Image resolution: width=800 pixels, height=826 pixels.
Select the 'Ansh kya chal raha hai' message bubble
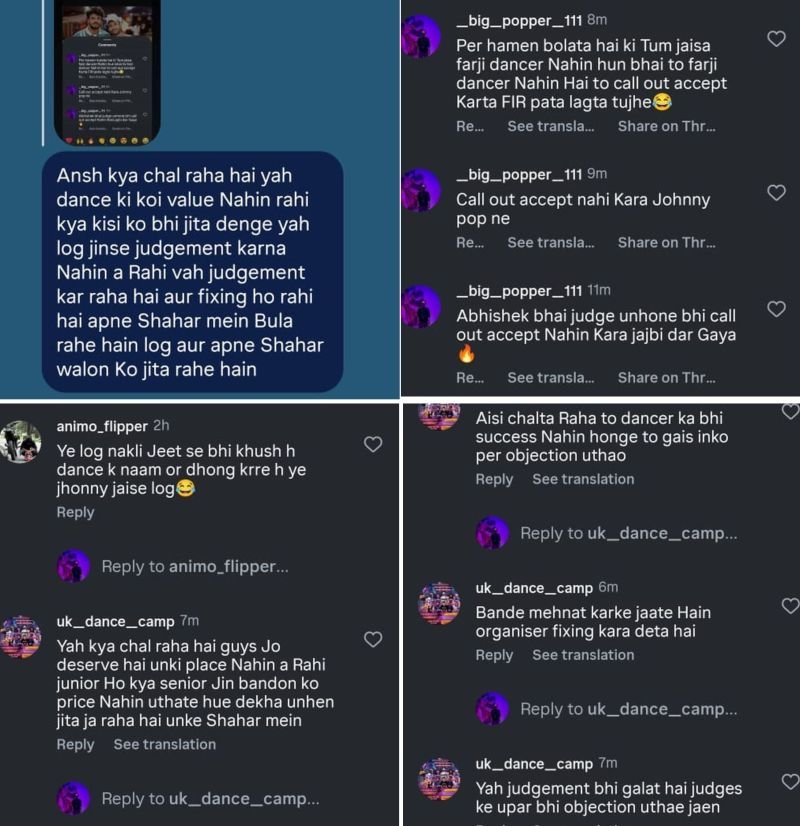point(193,272)
